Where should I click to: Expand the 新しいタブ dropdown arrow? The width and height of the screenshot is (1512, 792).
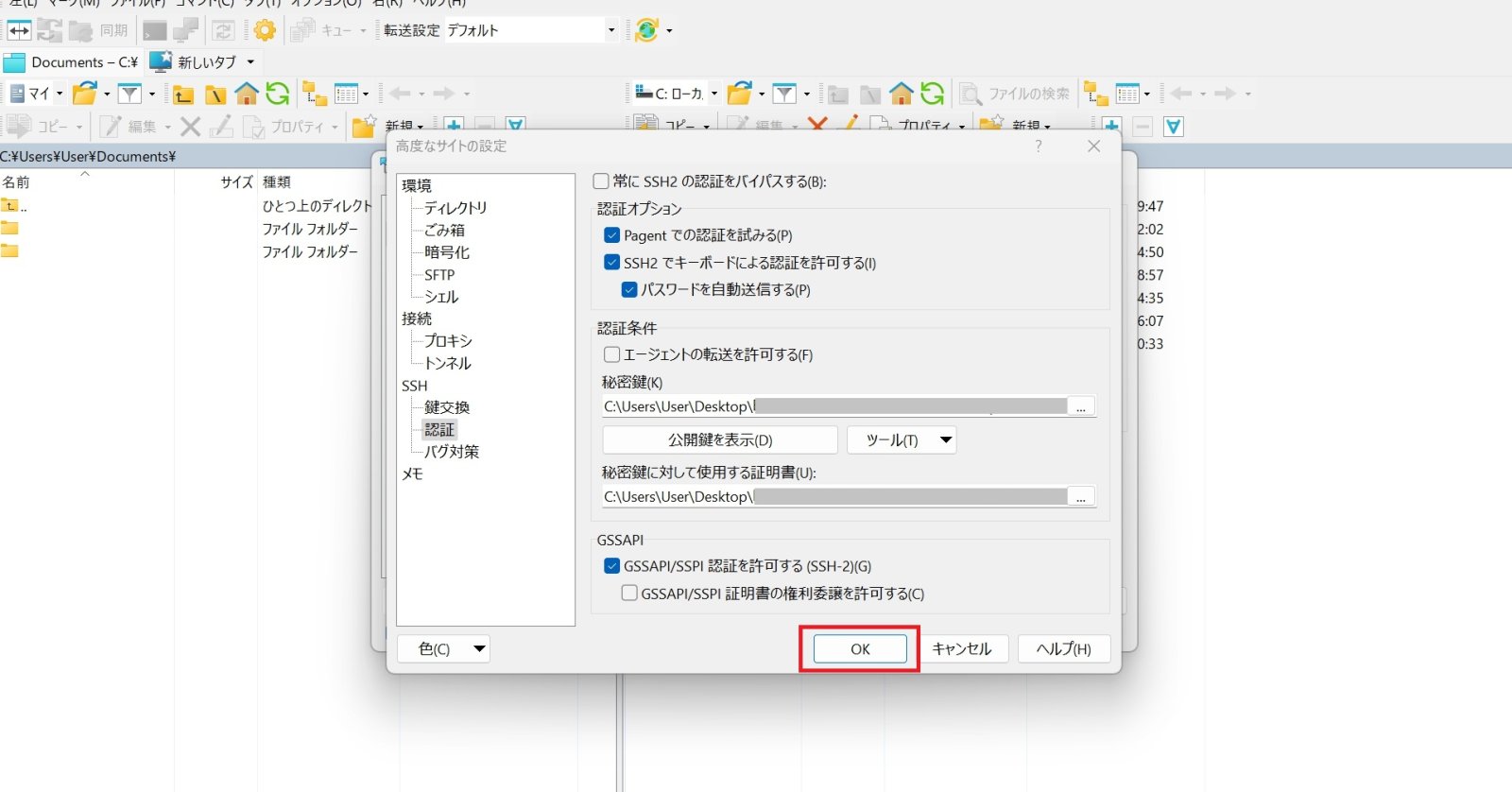click(250, 62)
